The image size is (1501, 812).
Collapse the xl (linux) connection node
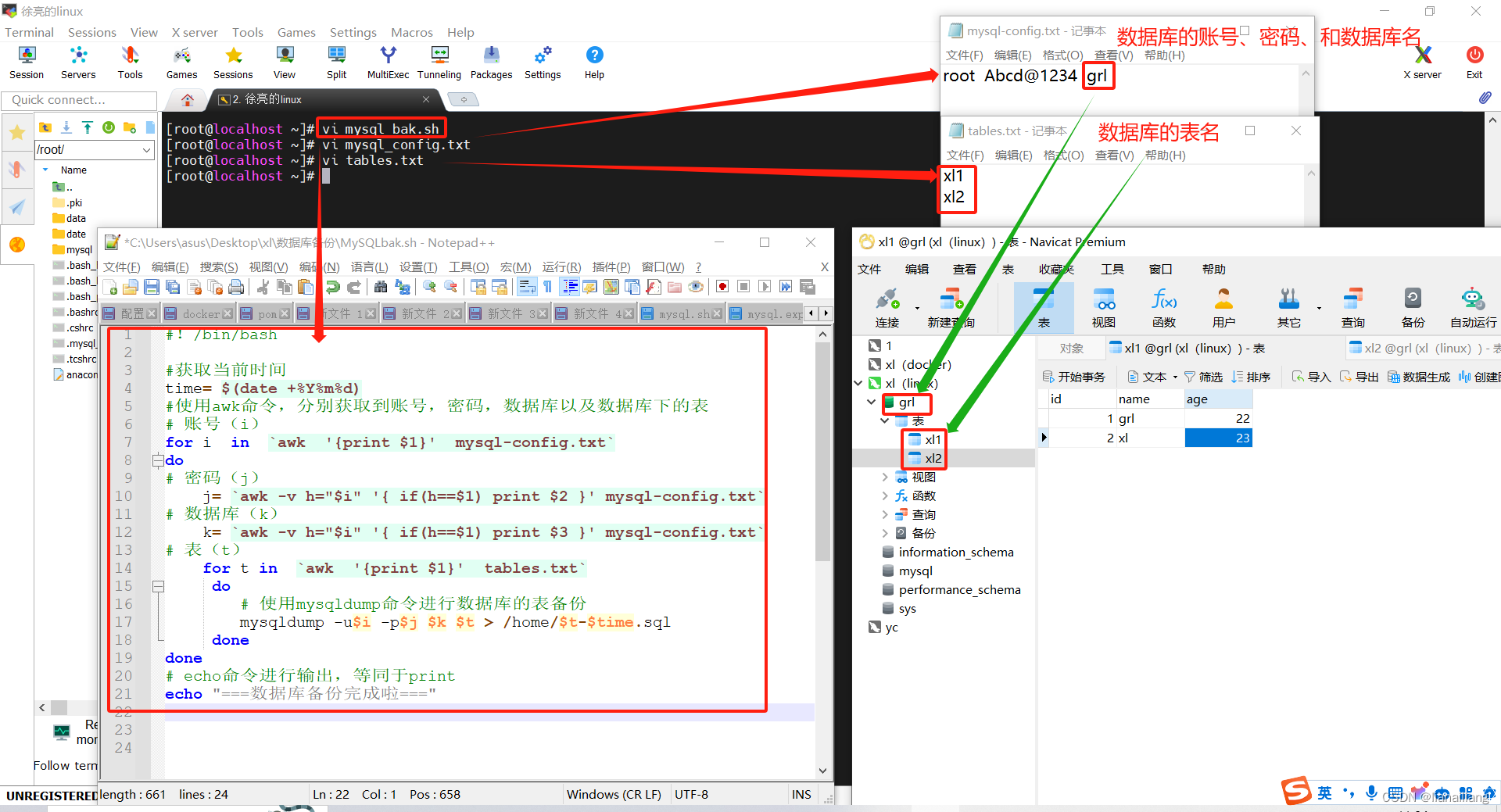(858, 383)
